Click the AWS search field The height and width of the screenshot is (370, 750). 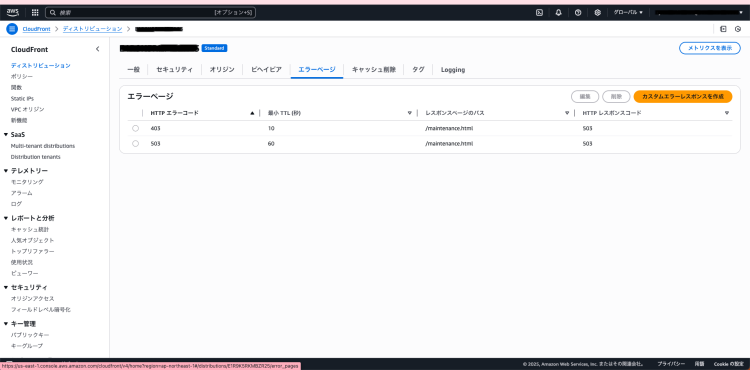pyautogui.click(x=151, y=13)
